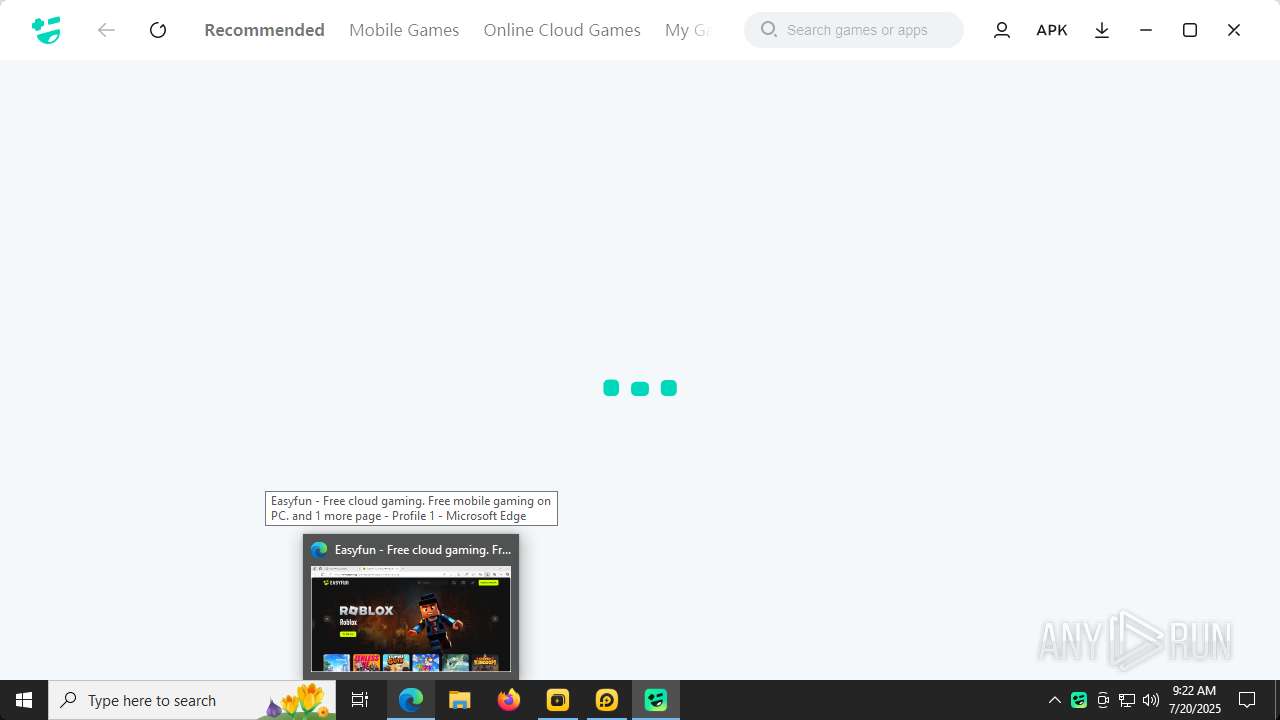
Task: Open the volume speaker tray icon
Action: pos(1151,700)
